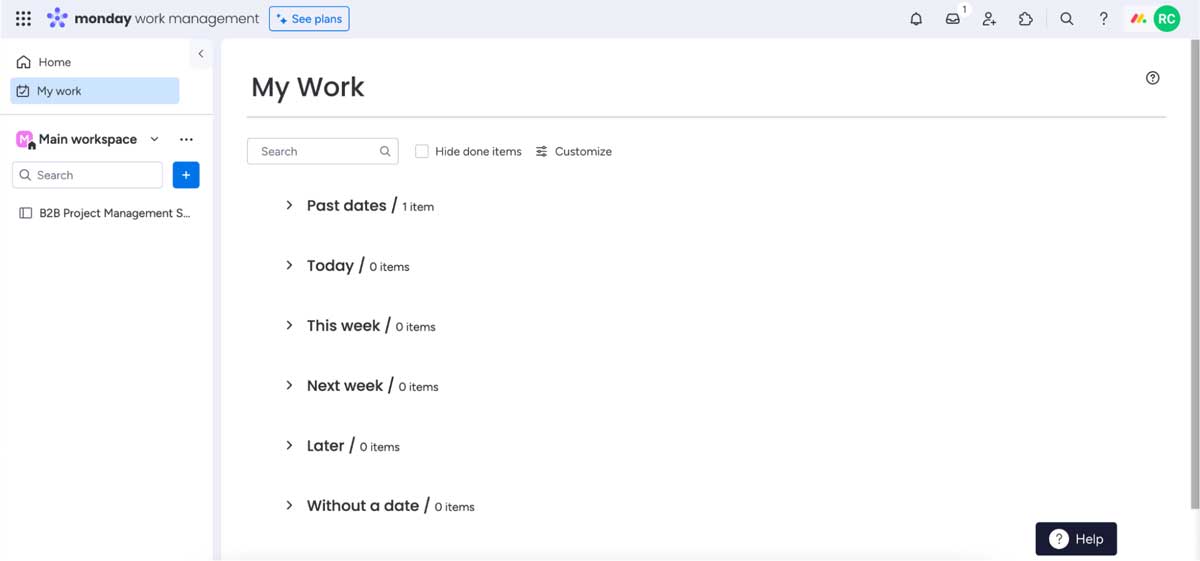Expand the Without a date section

289,505
